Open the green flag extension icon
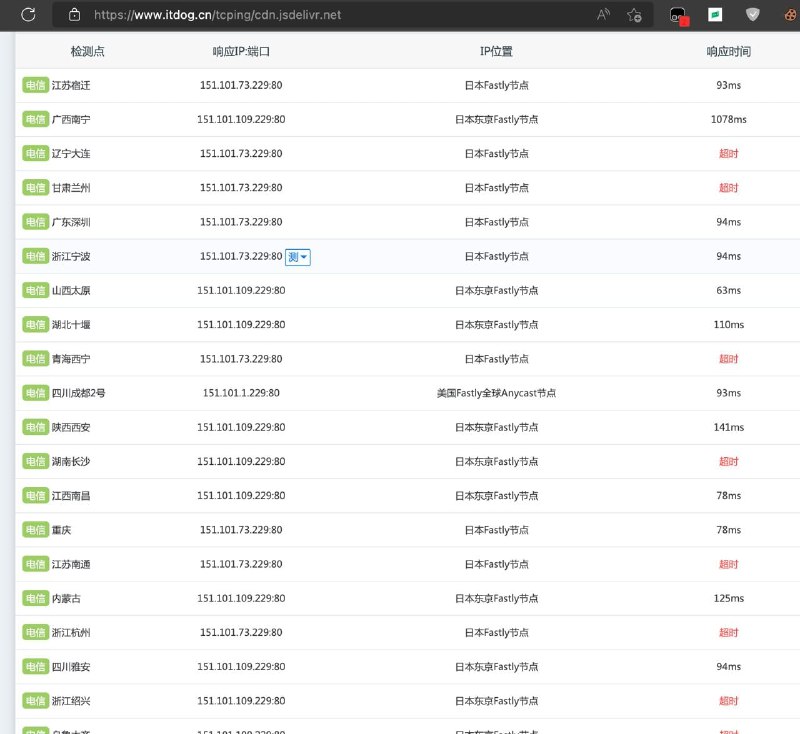Screen dimensions: 800x734 tap(715, 15)
